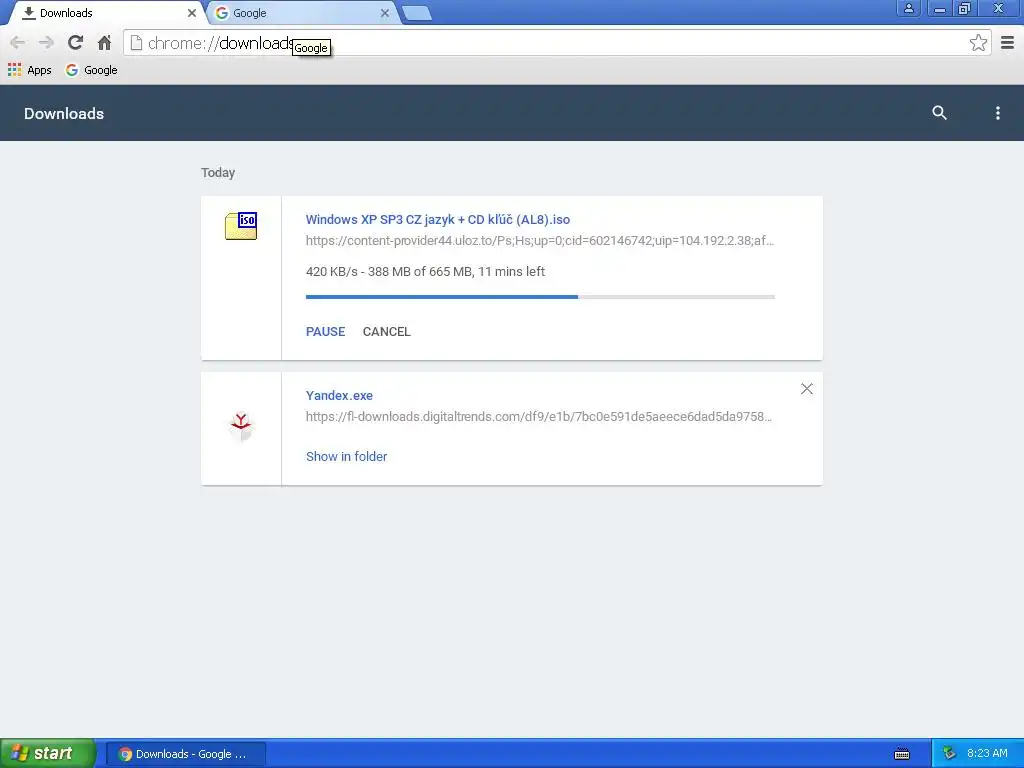Screen dimensions: 1024x768
Task: Reload the Downloads page
Action: [x=75, y=43]
